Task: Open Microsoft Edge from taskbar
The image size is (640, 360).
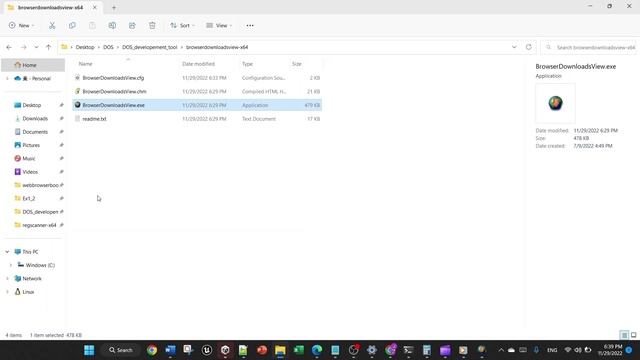Action: [317, 350]
